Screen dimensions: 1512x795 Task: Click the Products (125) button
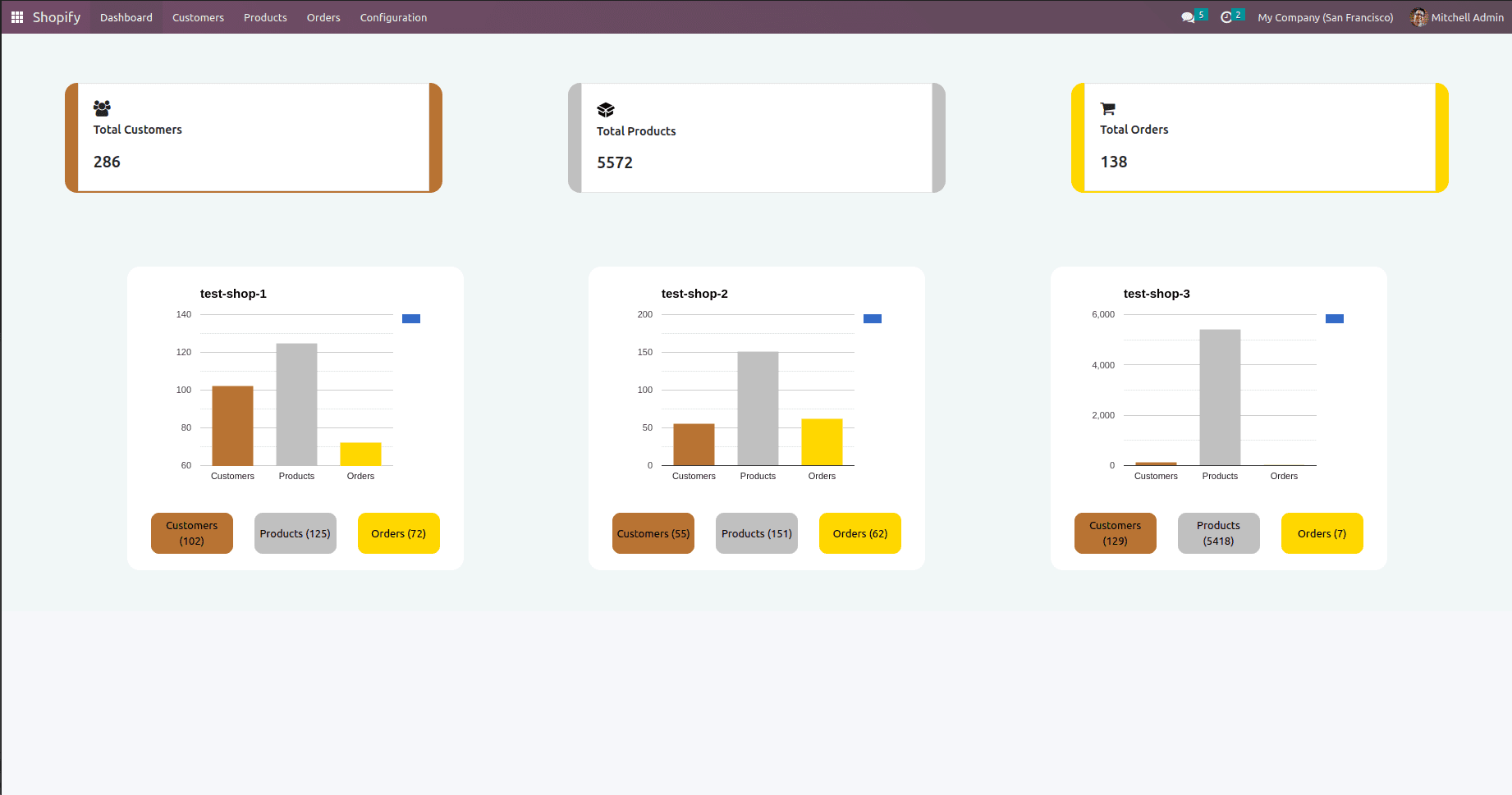(296, 533)
